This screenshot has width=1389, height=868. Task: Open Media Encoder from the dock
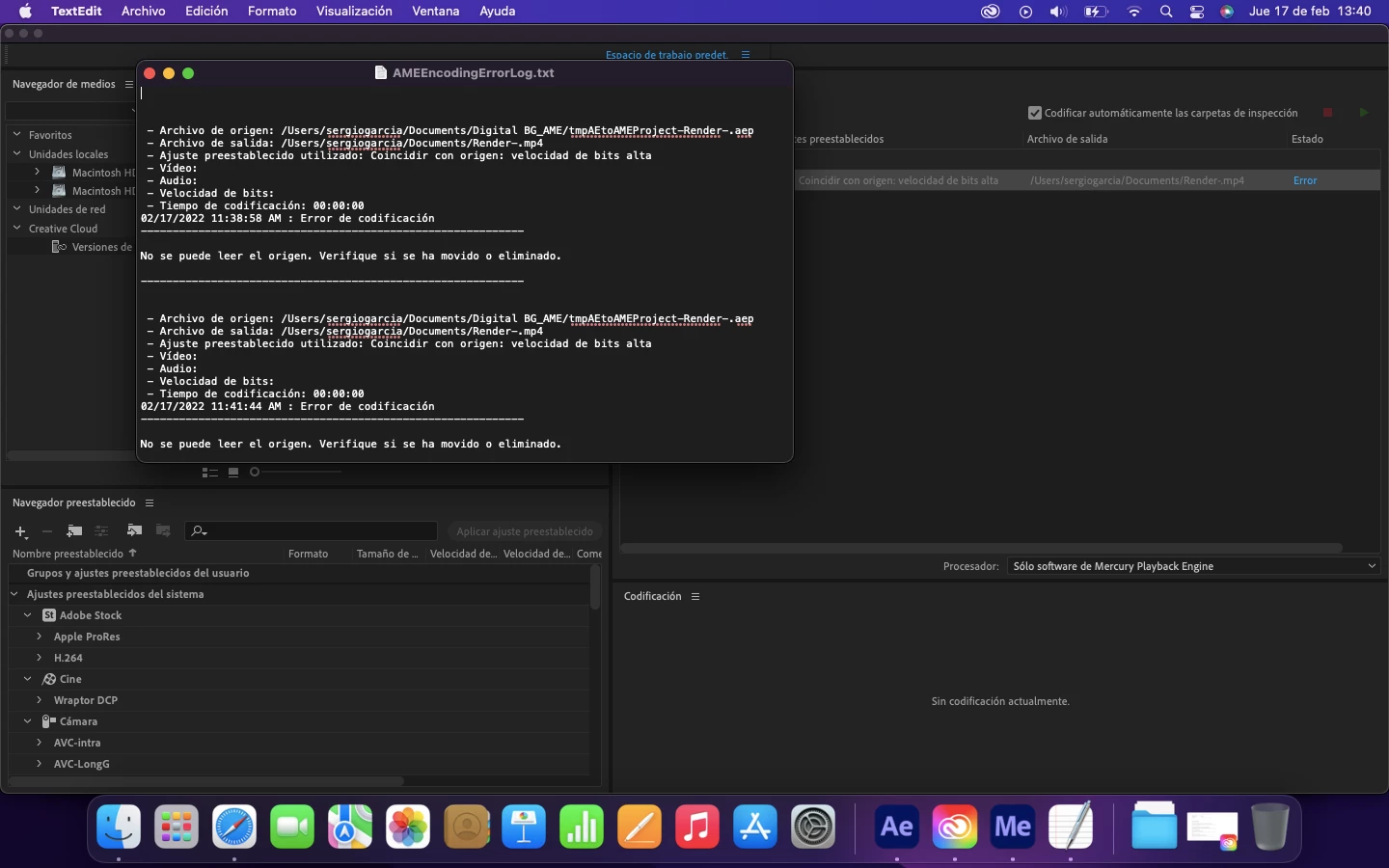pos(1013,827)
